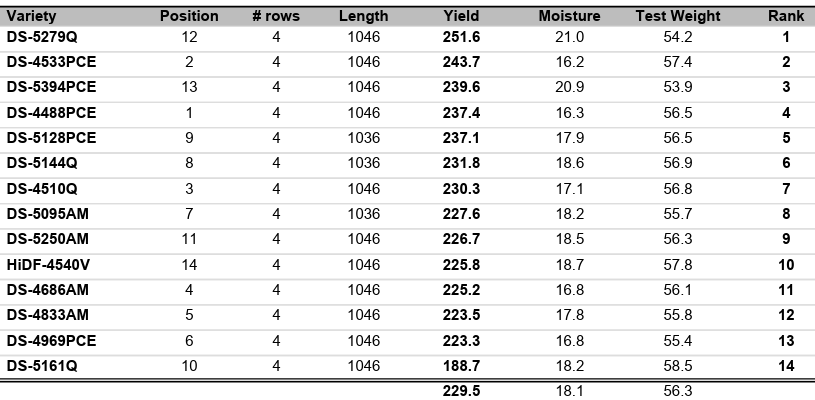This screenshot has width=815, height=400.
Task: Select the HiDF-4540V variety cell
Action: [x=49, y=265]
